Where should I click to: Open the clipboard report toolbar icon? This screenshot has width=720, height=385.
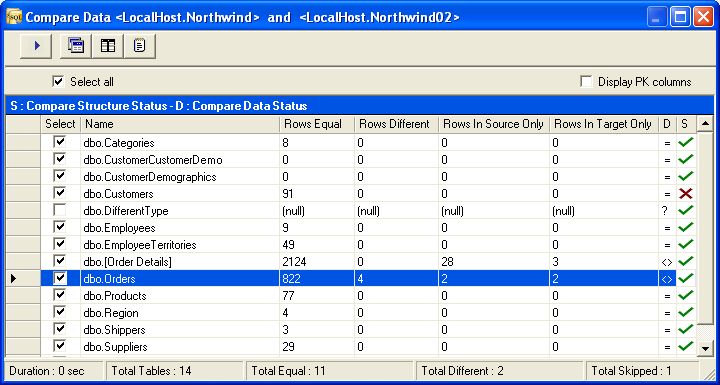click(140, 46)
